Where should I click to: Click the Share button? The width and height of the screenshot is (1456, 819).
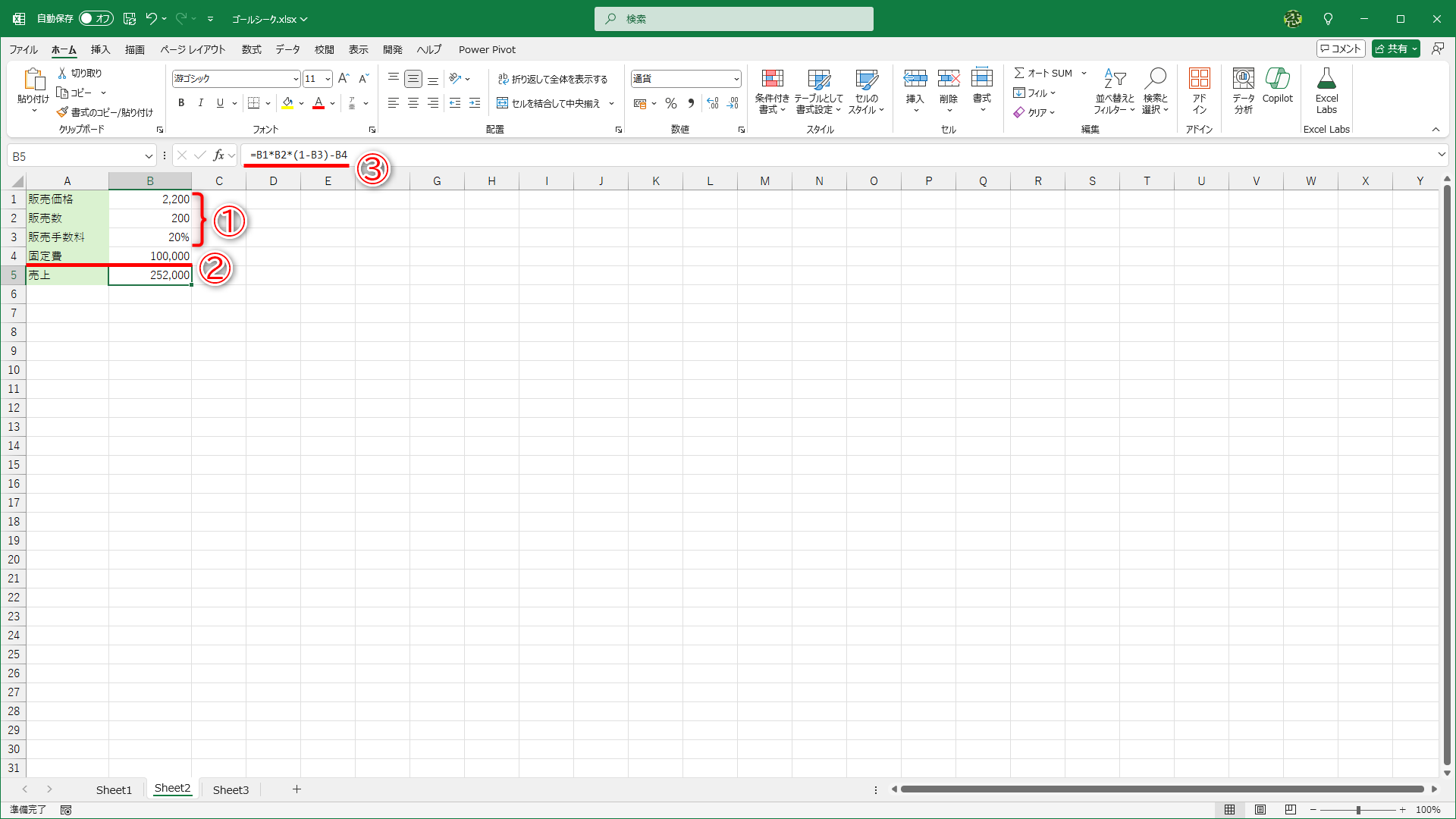[x=1392, y=49]
